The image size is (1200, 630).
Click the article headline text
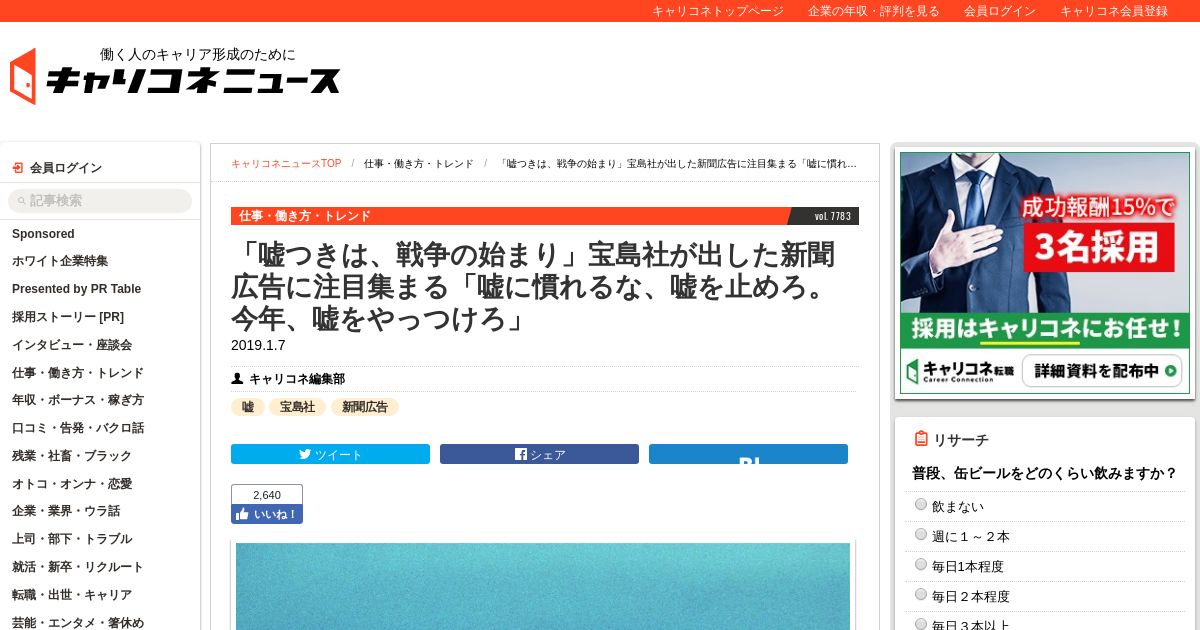[533, 287]
